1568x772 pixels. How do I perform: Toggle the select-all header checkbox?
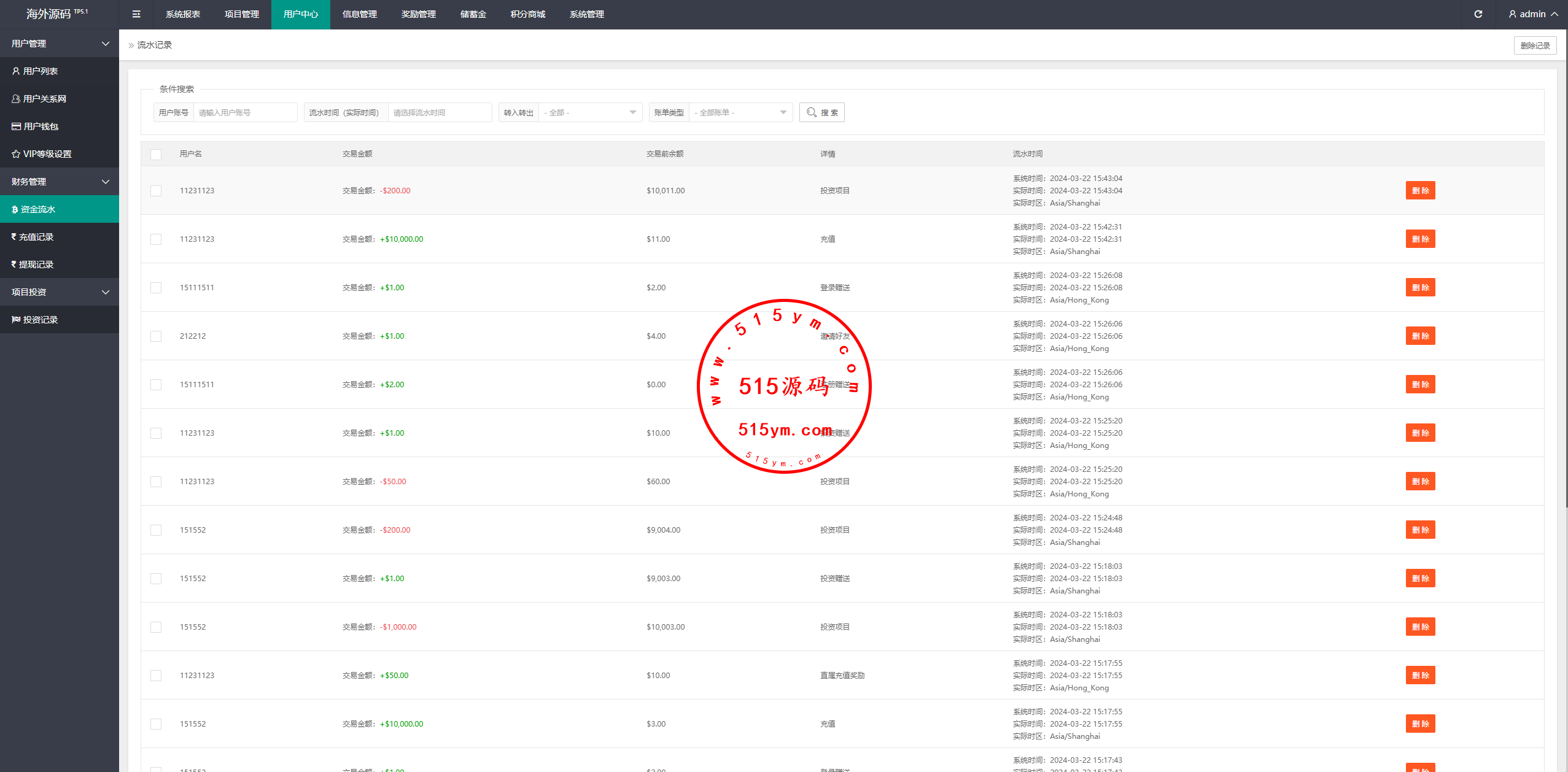[x=156, y=154]
